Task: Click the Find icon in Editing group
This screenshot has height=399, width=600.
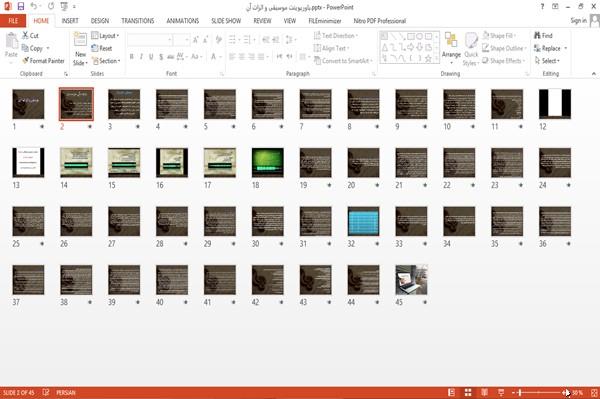Action: 537,35
